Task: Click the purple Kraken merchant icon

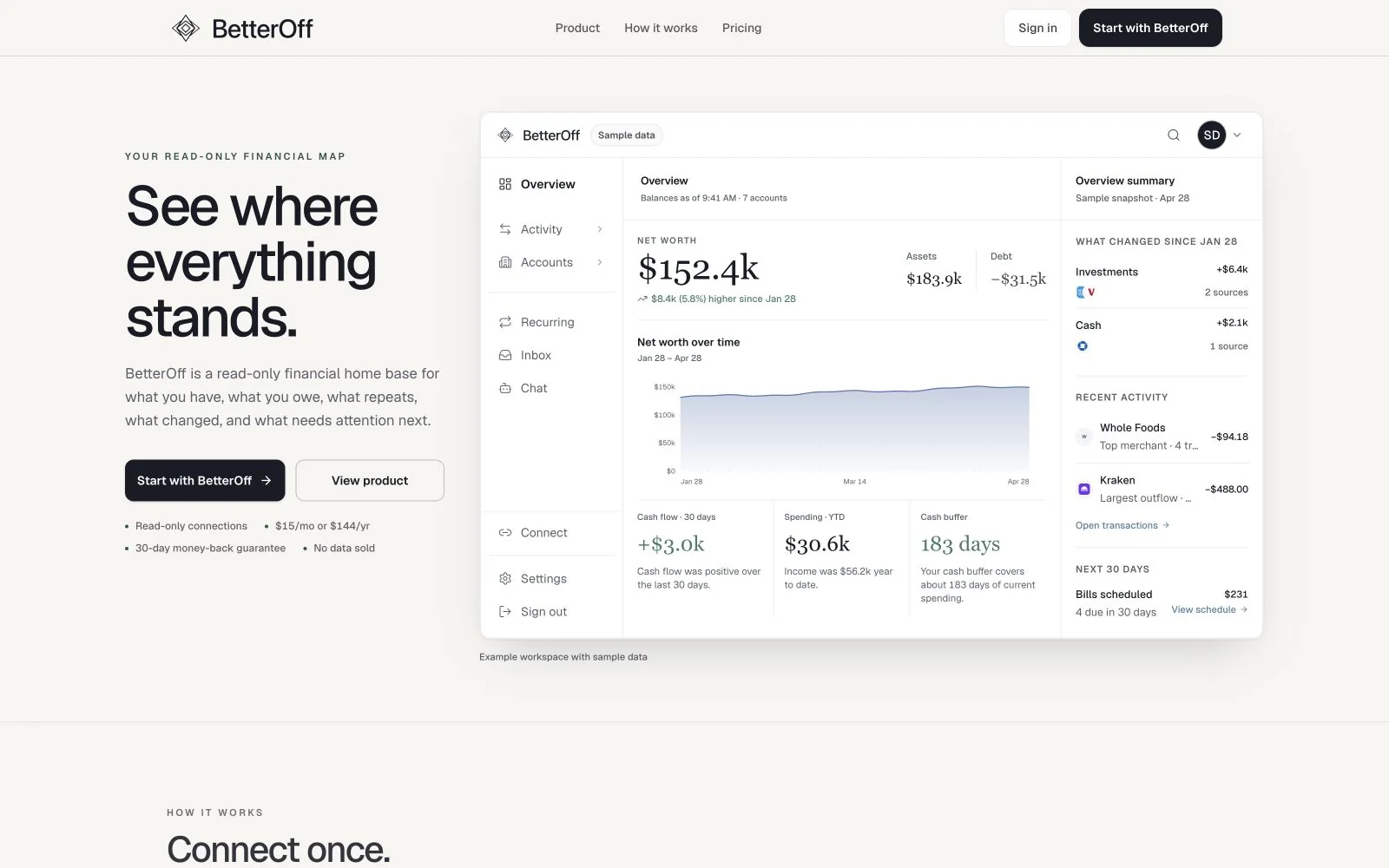Action: (1083, 489)
